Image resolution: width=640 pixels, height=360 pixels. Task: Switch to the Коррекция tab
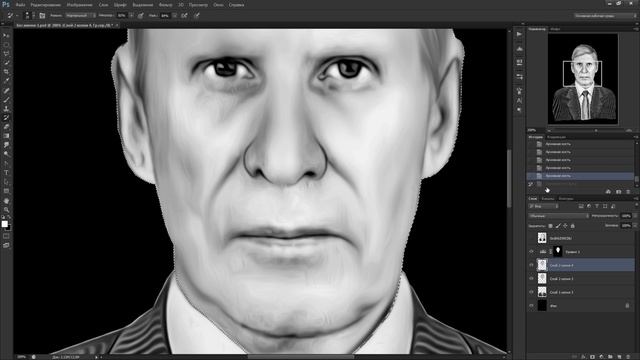tap(557, 137)
